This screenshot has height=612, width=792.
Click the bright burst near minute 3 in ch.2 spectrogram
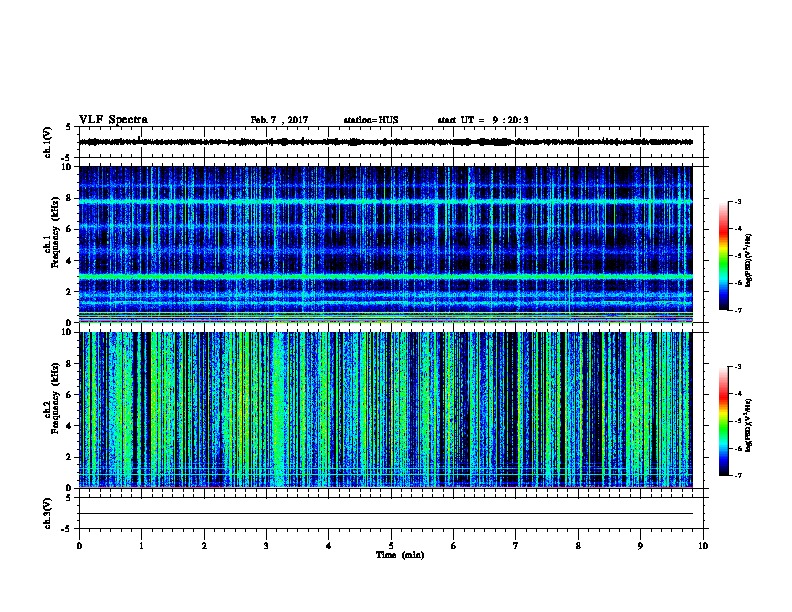tap(278, 409)
